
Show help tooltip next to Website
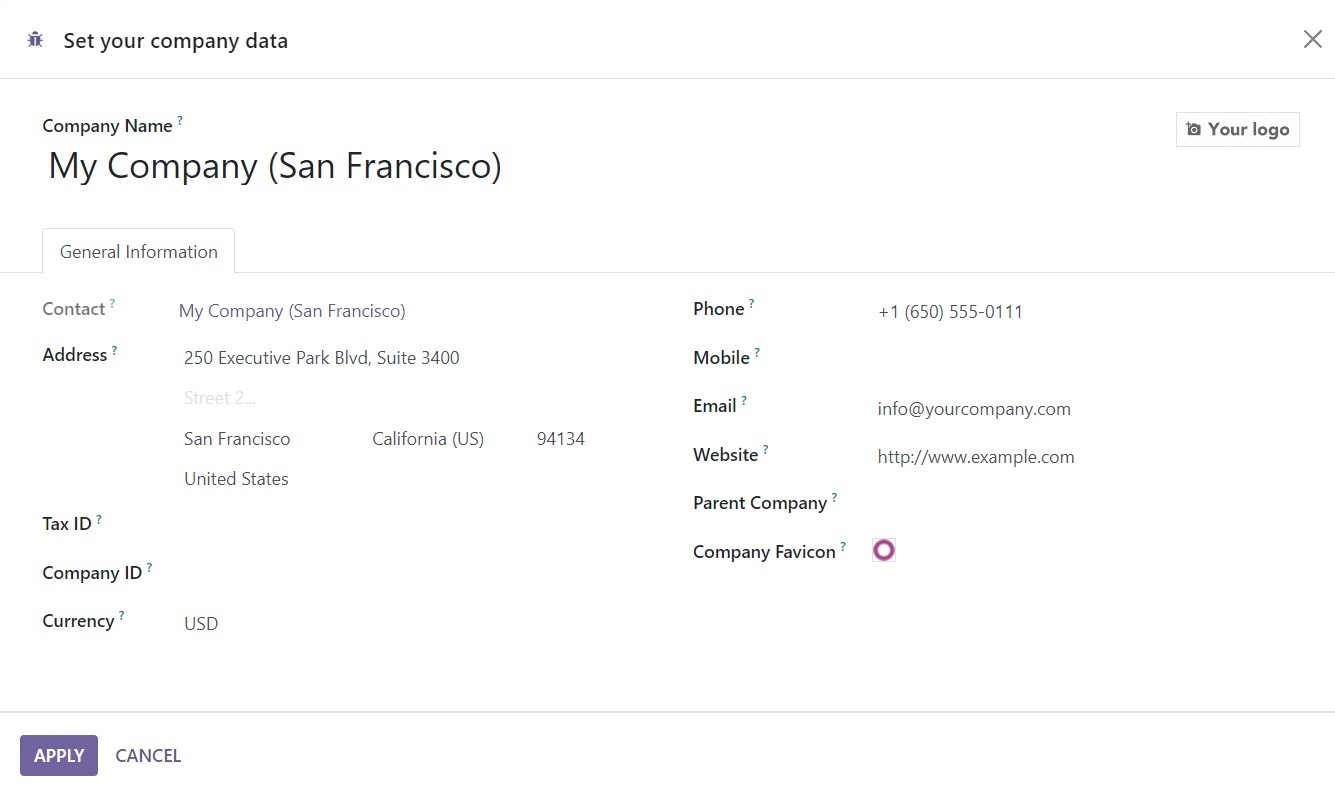click(x=765, y=449)
